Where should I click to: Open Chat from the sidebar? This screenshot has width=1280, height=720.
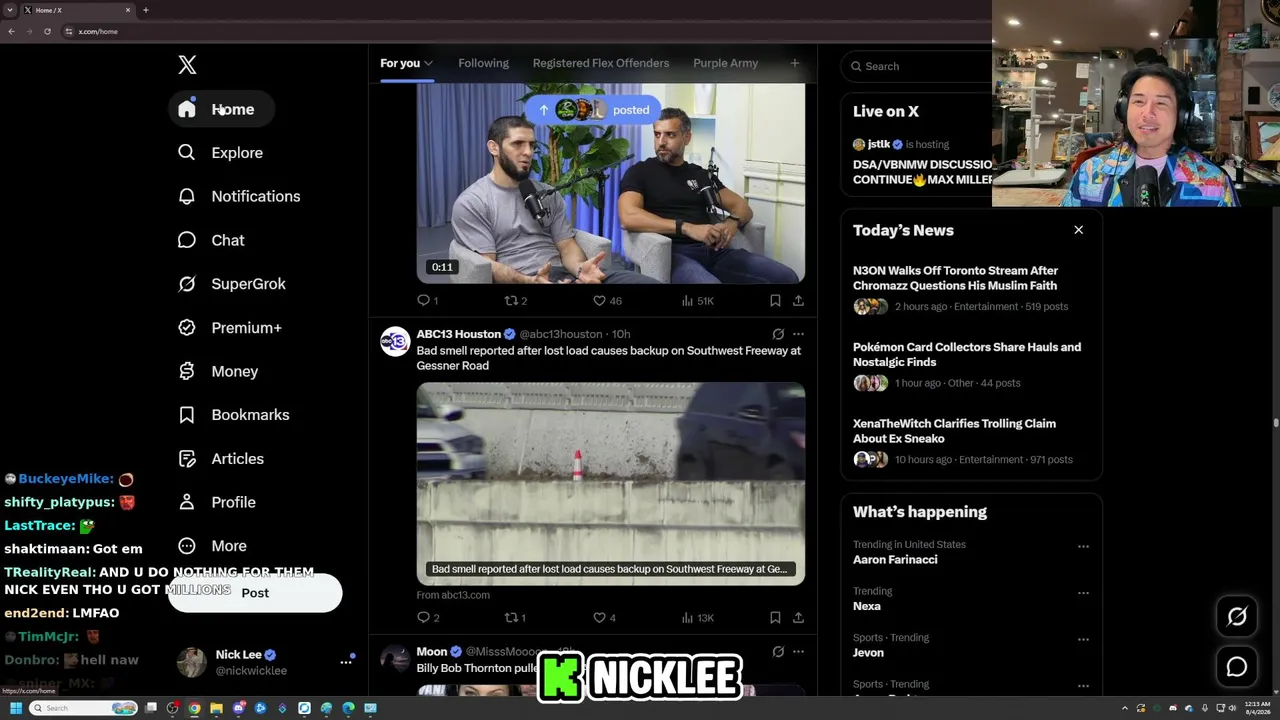(x=211, y=240)
